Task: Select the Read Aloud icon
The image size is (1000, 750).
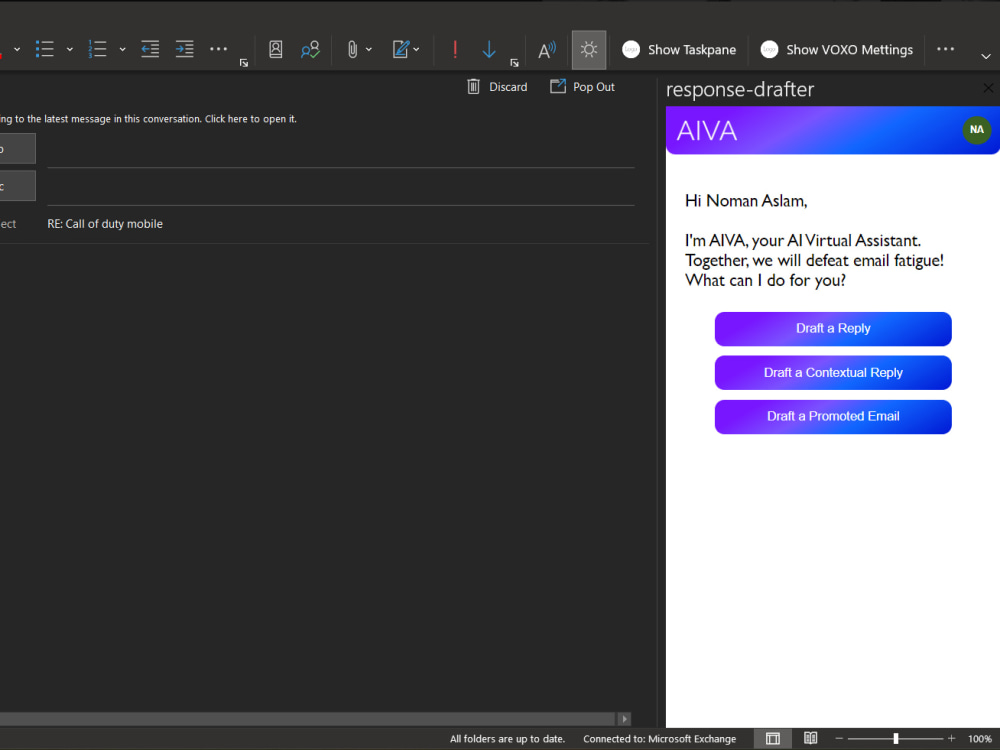Action: [546, 49]
